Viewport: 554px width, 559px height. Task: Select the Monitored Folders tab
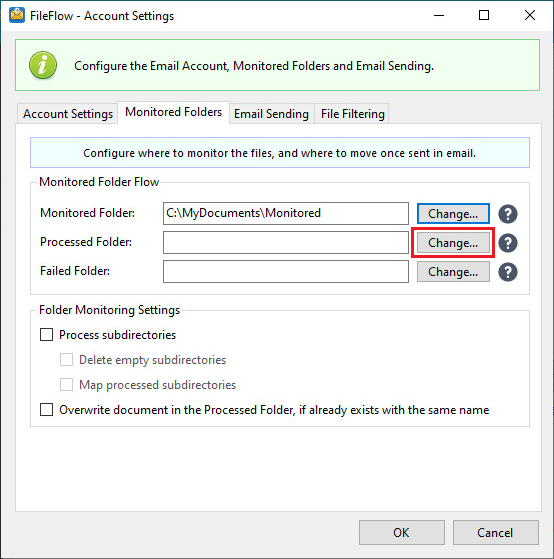click(x=173, y=112)
